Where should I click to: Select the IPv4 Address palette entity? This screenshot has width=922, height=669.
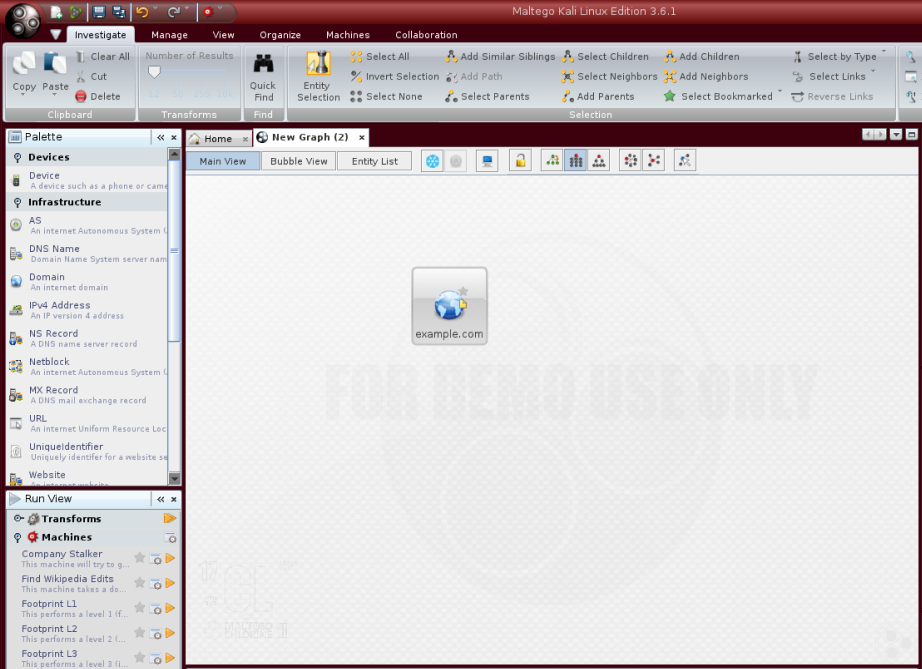coord(87,310)
